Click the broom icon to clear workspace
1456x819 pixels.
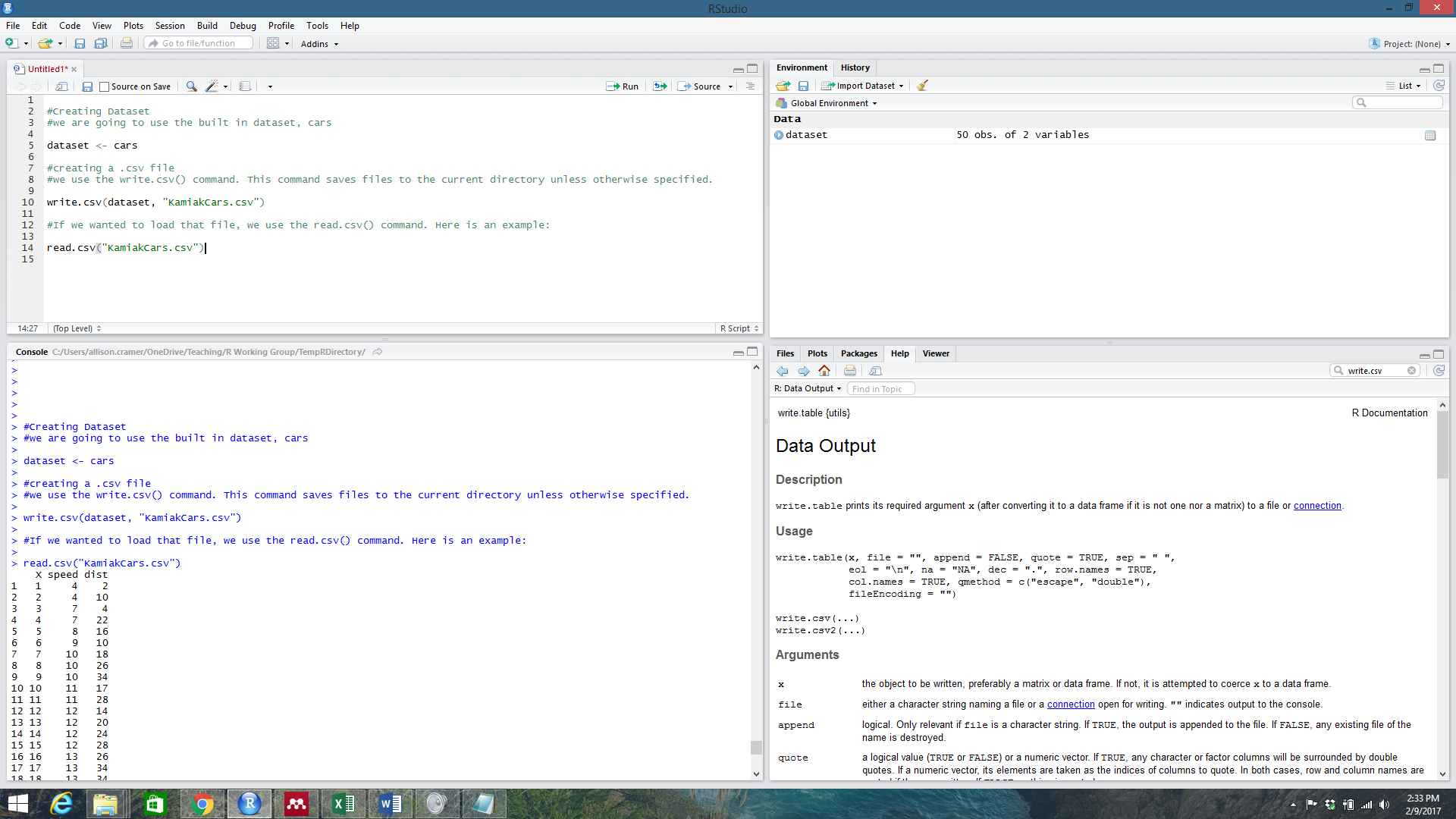click(922, 86)
